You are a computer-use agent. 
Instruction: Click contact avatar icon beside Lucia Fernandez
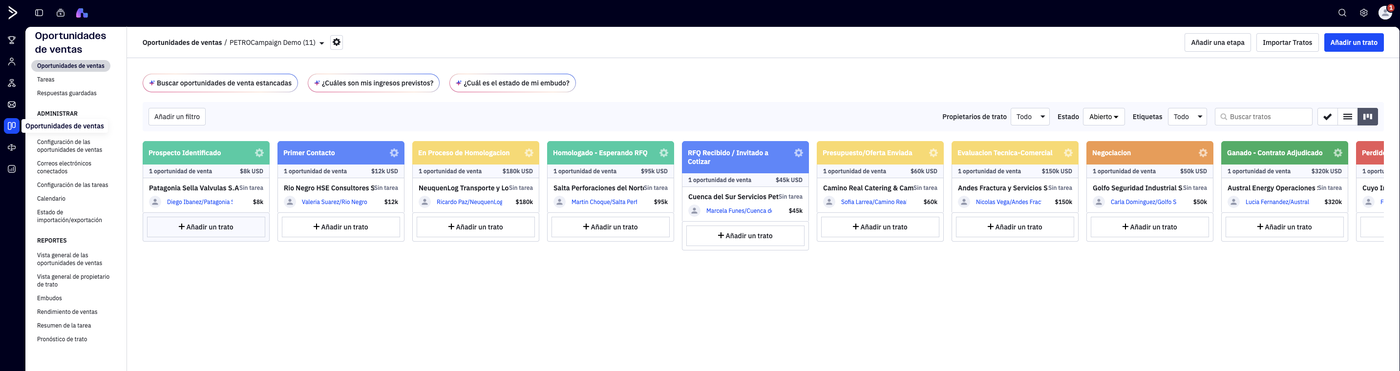pos(1234,202)
